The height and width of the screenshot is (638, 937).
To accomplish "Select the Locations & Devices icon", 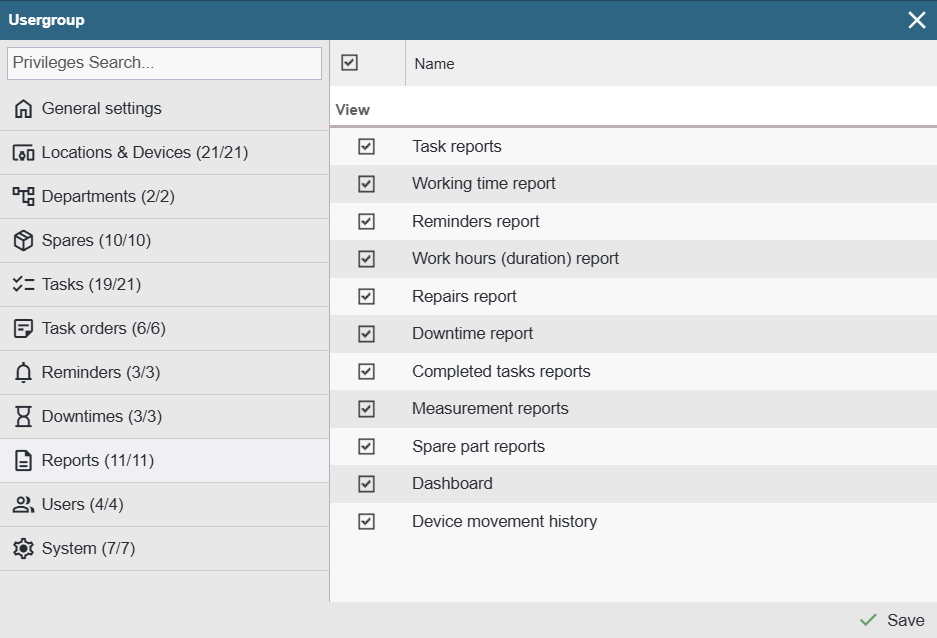I will [x=23, y=153].
